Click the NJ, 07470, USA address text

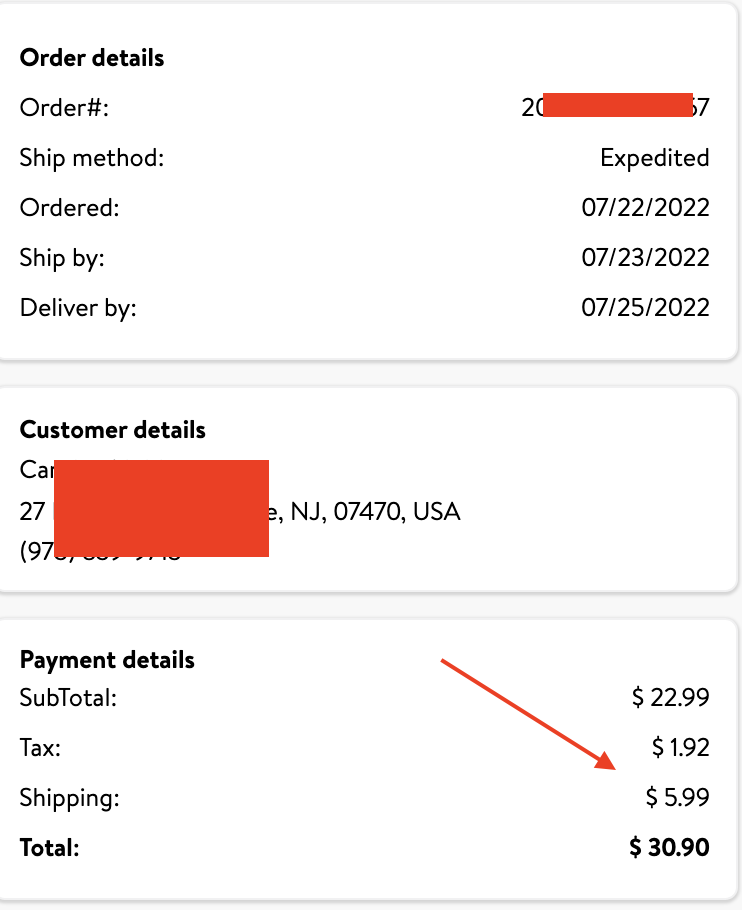click(x=375, y=512)
